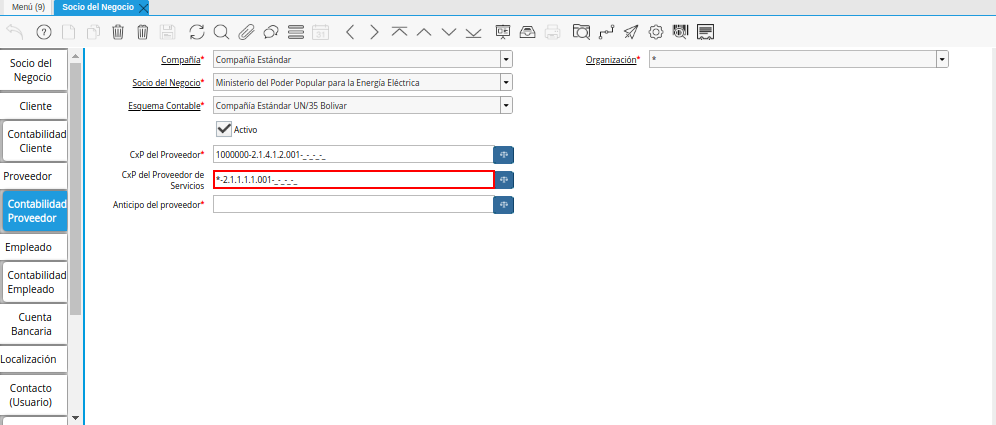This screenshot has height=425, width=996.
Task: Open the Socio del Negocio side tab
Action: (x=34, y=70)
